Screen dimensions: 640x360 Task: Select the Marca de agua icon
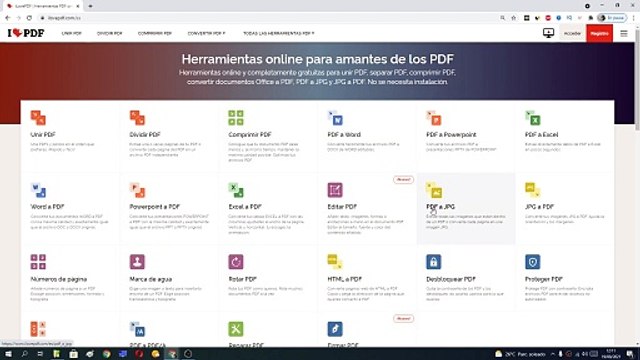click(x=138, y=262)
